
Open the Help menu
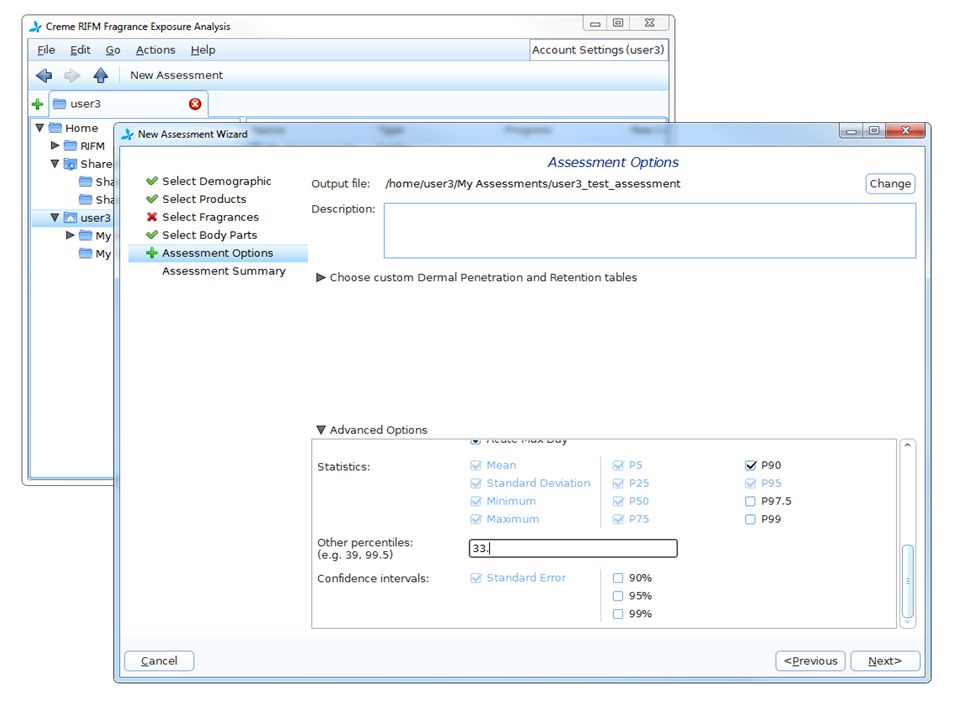tap(203, 50)
